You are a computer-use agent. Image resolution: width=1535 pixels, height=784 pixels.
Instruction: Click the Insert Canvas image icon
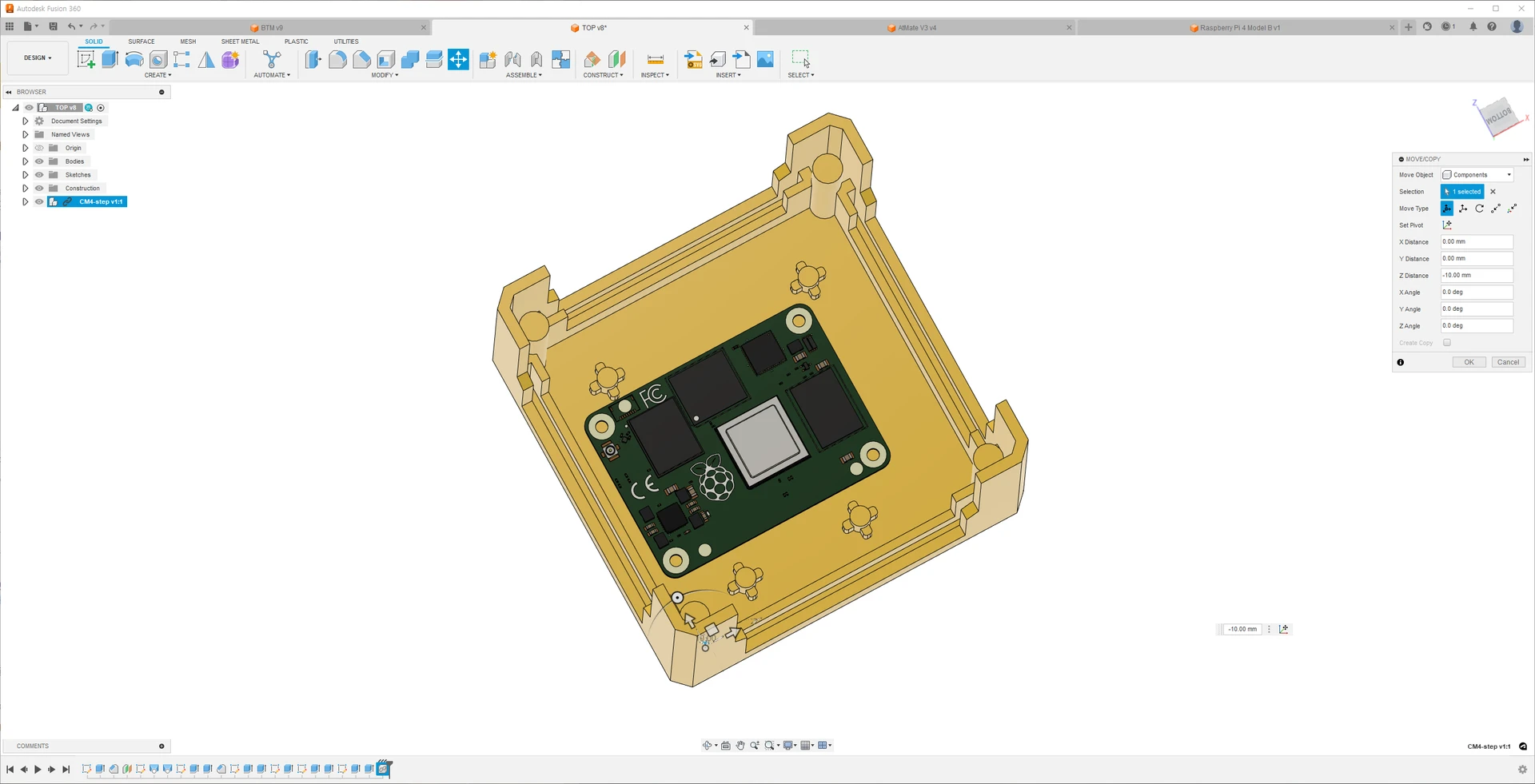pos(765,59)
